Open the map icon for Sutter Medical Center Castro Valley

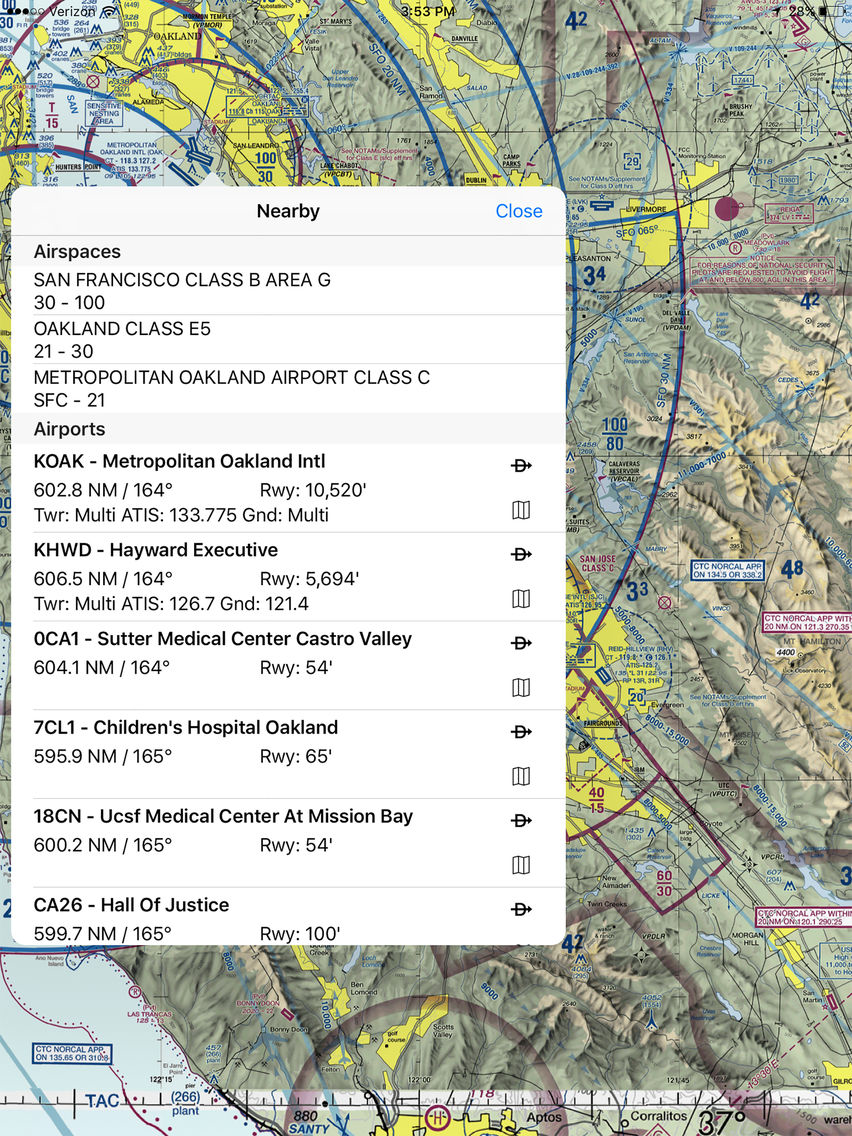pos(521,687)
